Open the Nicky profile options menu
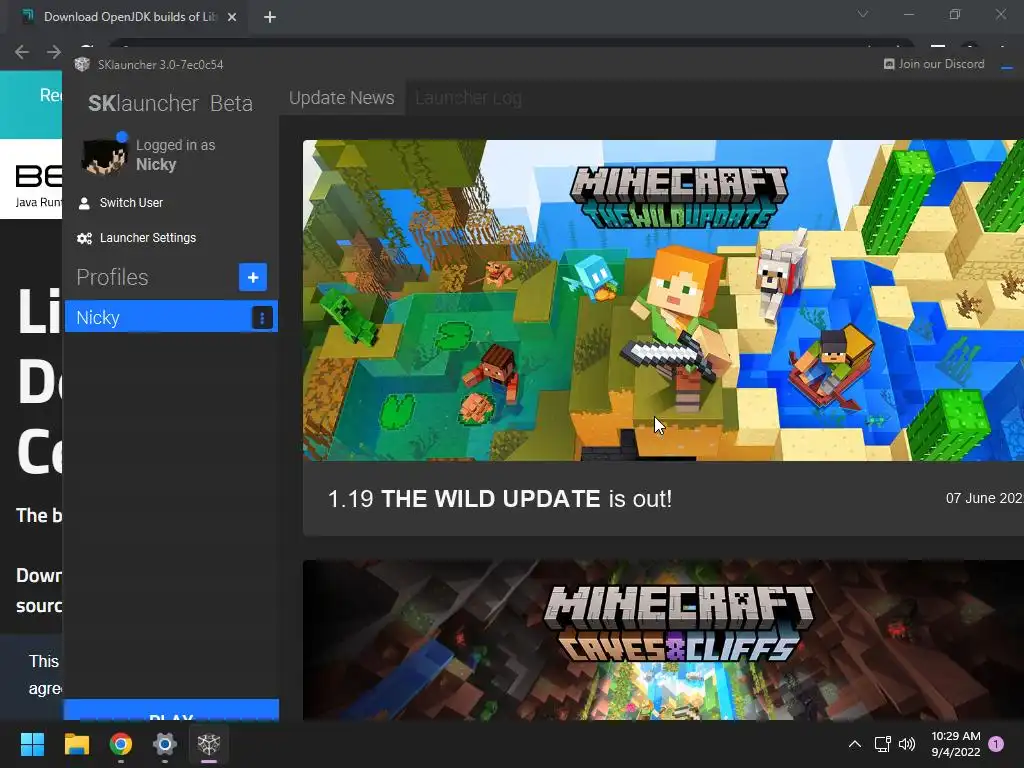 tap(262, 317)
